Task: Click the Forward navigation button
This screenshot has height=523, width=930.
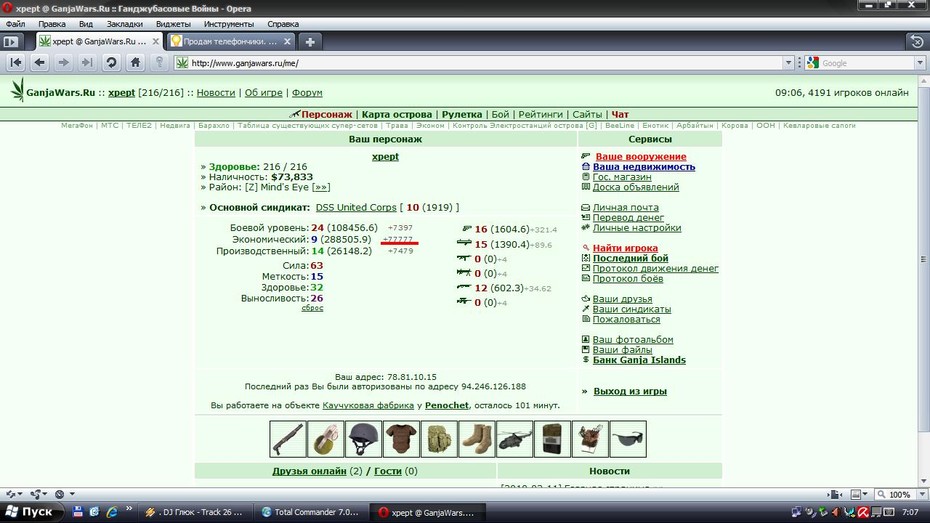Action: coord(63,62)
